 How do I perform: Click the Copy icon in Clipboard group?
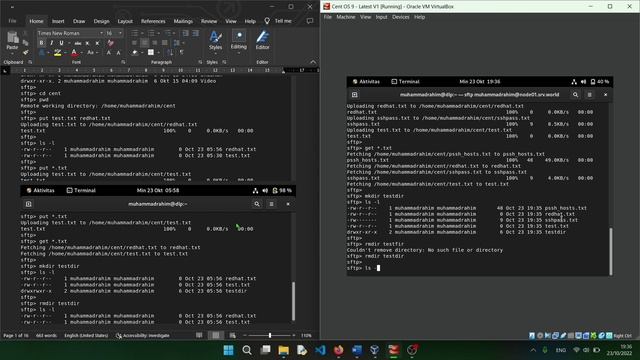(26, 42)
